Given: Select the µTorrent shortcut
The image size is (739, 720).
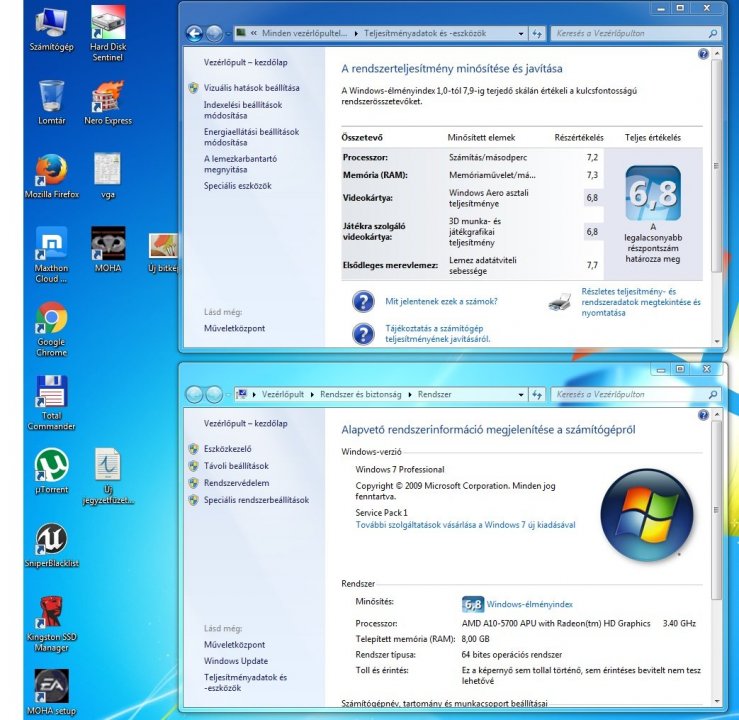Looking at the screenshot, I should click(51, 471).
